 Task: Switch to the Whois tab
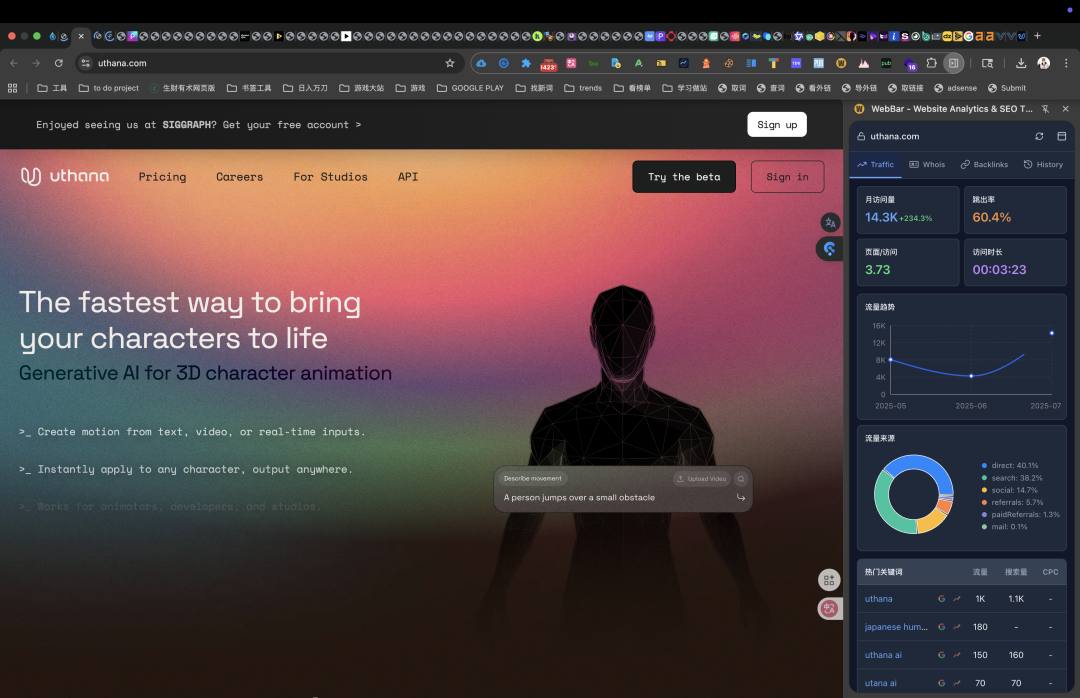pos(927,165)
